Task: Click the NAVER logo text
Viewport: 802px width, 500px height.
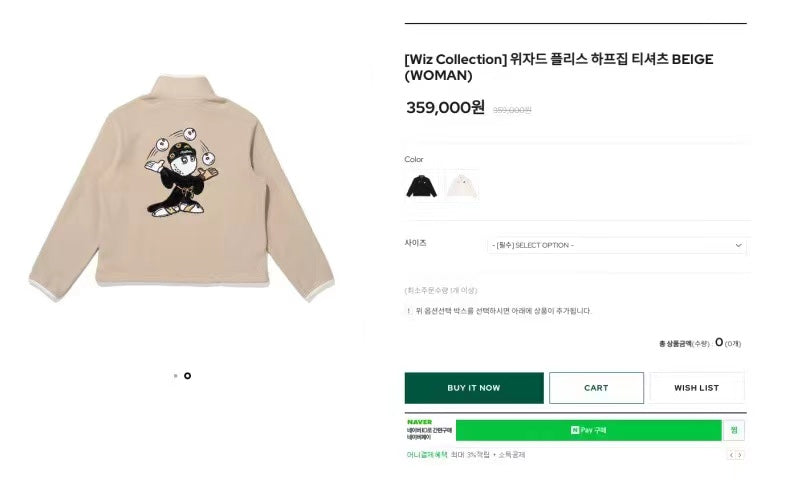Action: click(419, 422)
